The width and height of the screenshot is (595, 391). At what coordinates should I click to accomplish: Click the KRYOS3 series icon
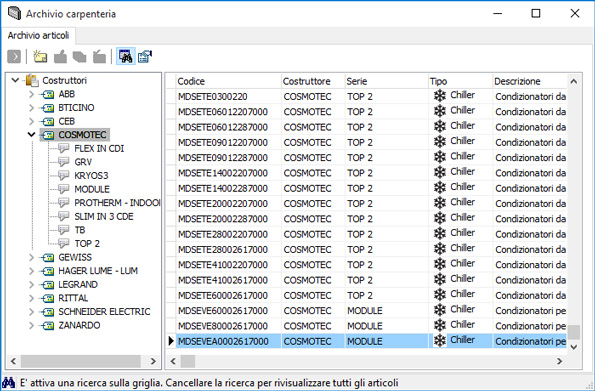pyautogui.click(x=63, y=175)
